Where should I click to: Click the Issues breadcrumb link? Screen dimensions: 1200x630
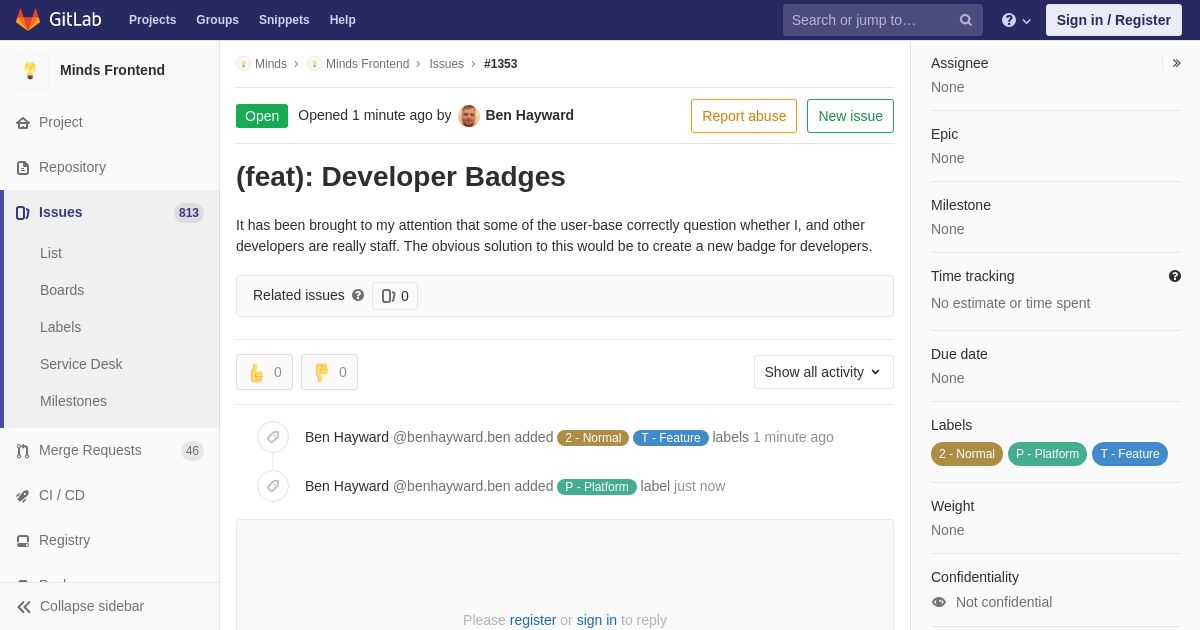click(447, 64)
